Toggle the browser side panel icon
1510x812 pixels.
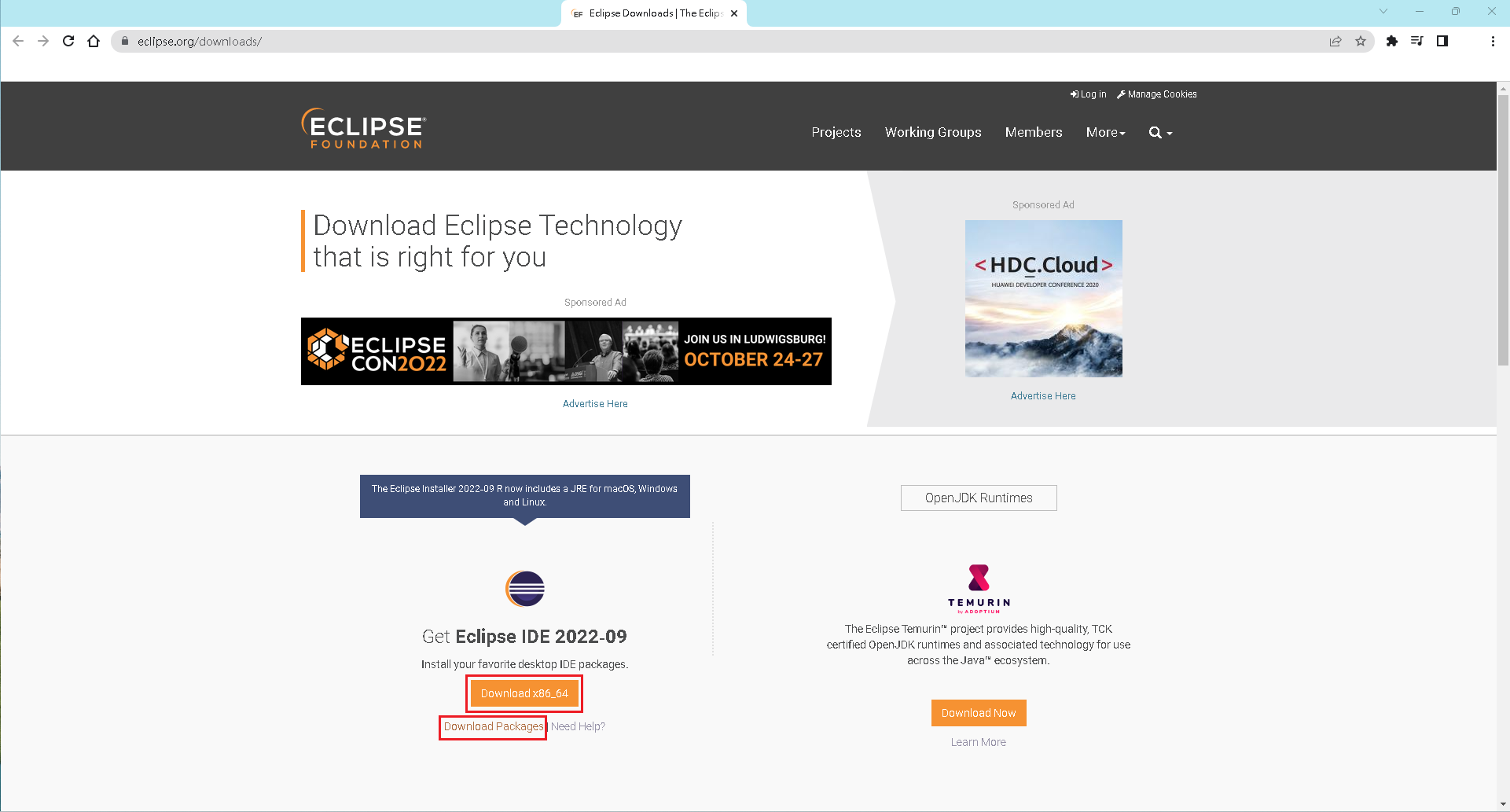(1442, 41)
